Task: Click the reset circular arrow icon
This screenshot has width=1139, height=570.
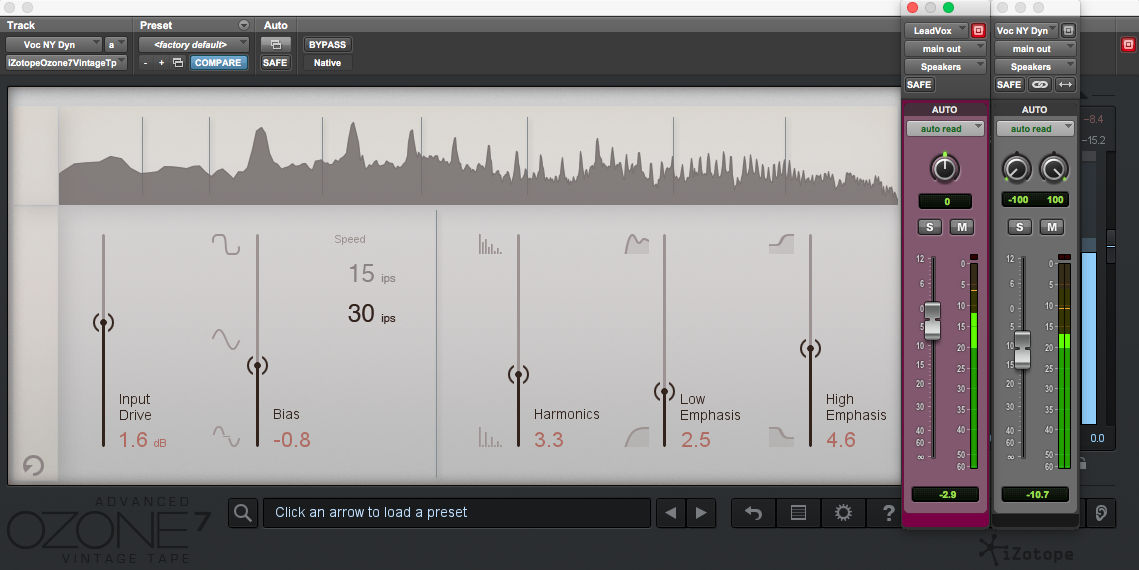Action: [33, 465]
